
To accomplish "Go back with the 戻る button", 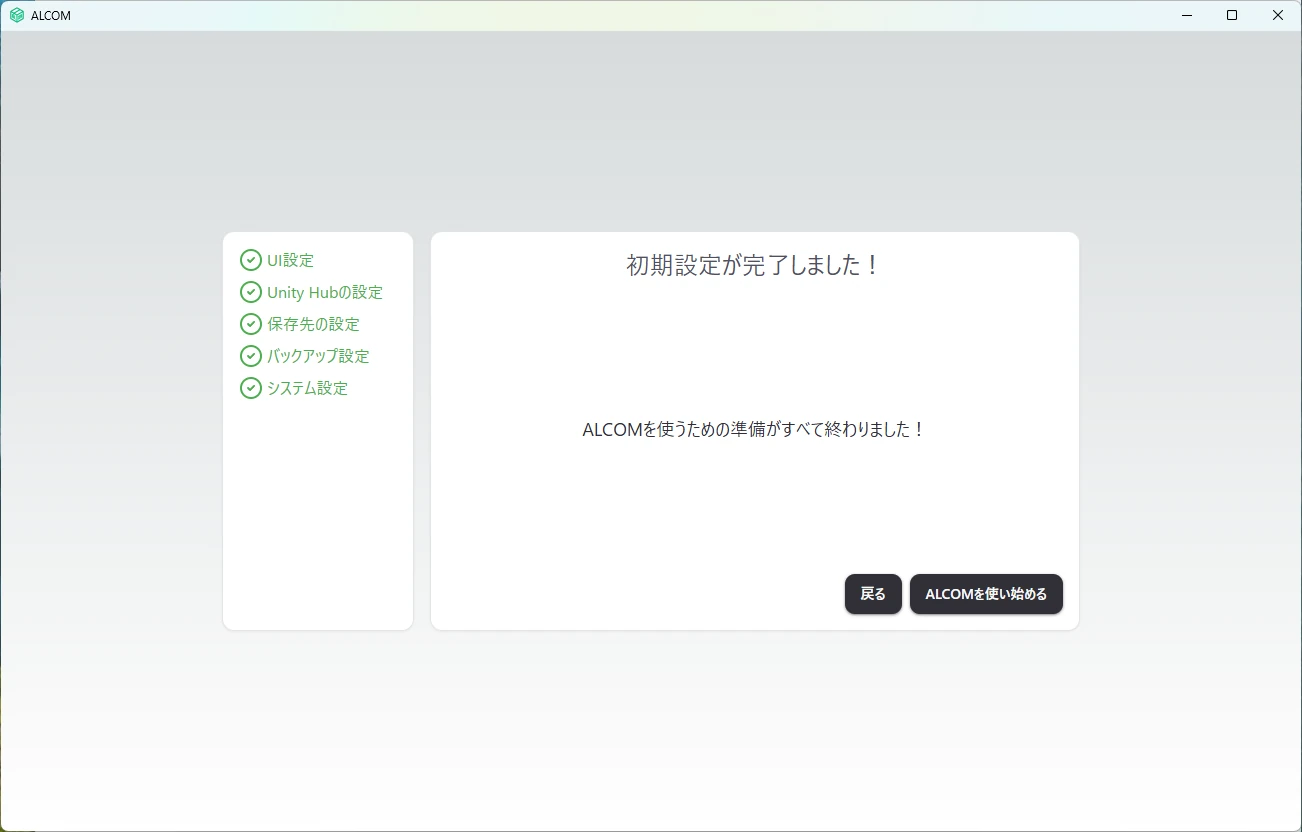I will tap(873, 594).
